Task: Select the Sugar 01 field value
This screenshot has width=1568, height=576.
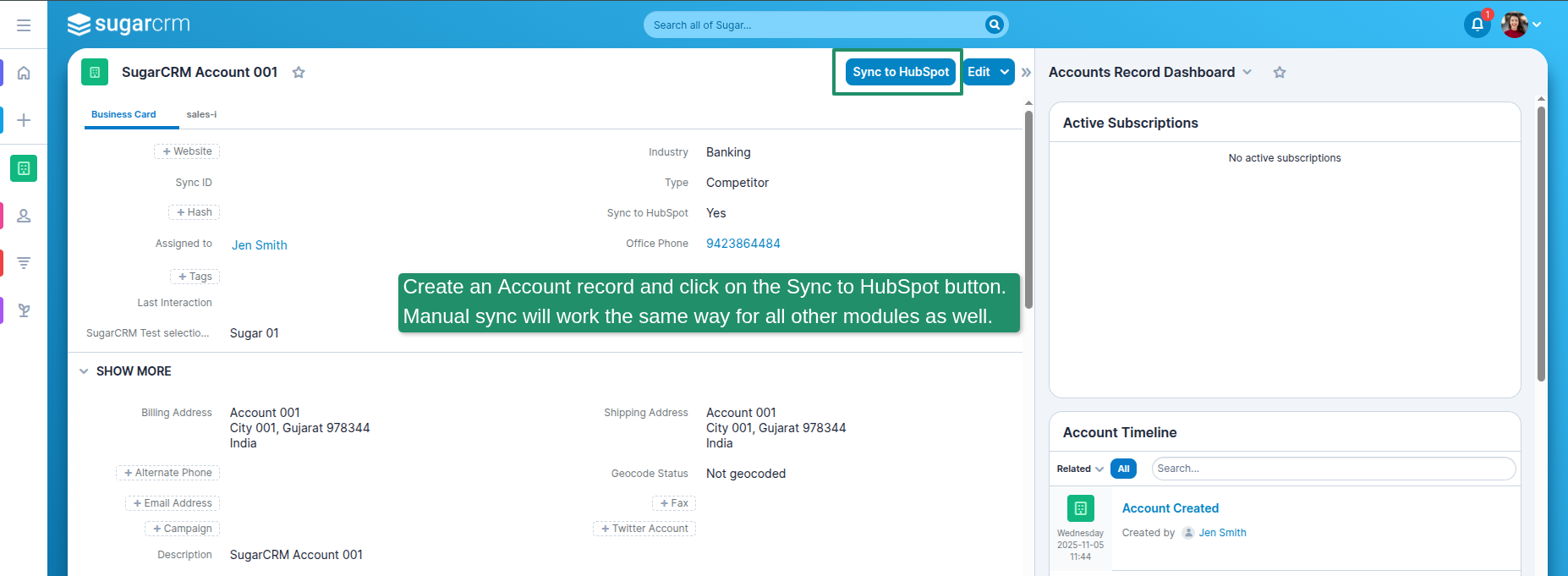Action: click(x=255, y=333)
